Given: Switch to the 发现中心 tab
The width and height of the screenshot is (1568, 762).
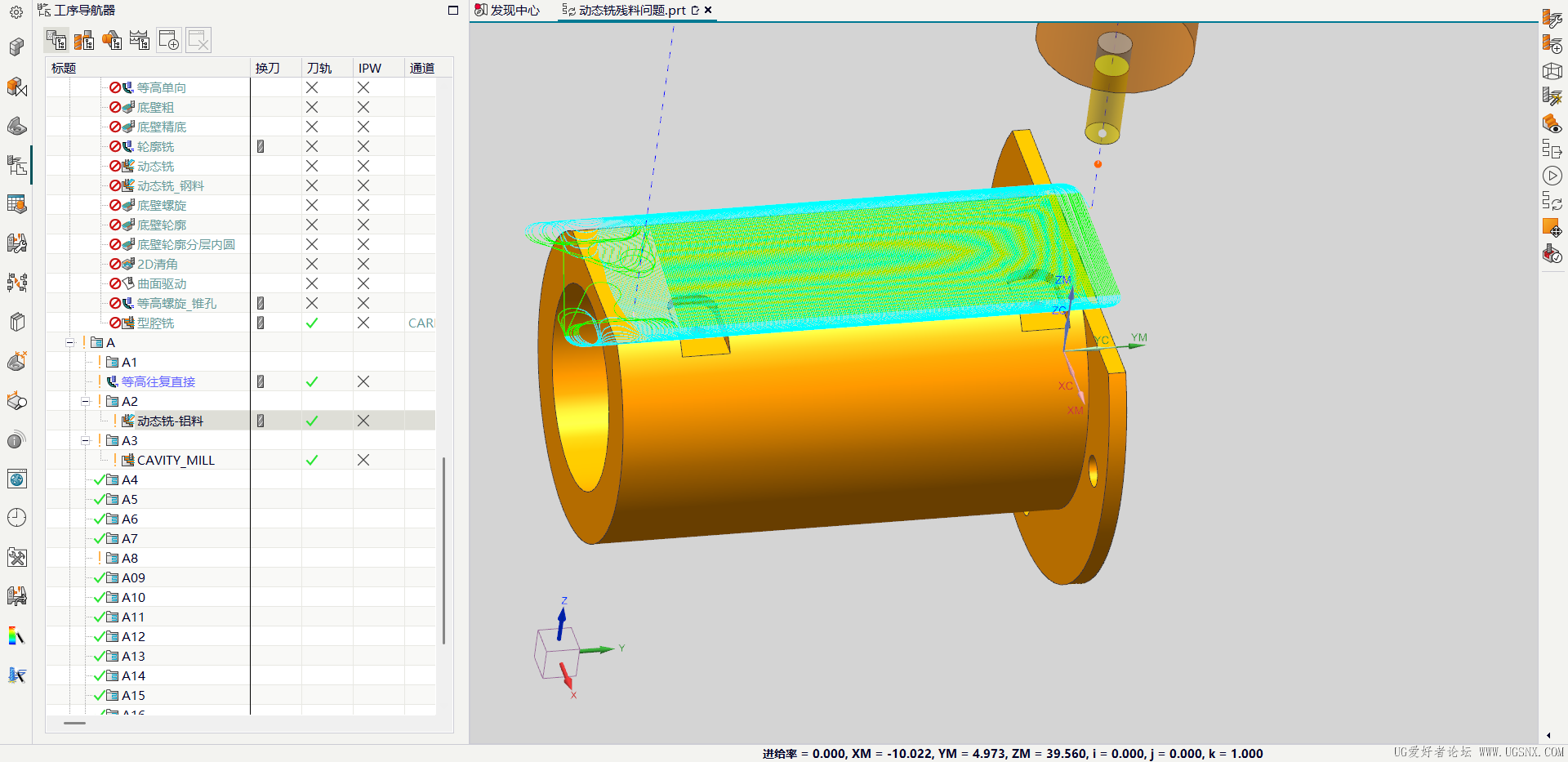Looking at the screenshot, I should pyautogui.click(x=507, y=11).
